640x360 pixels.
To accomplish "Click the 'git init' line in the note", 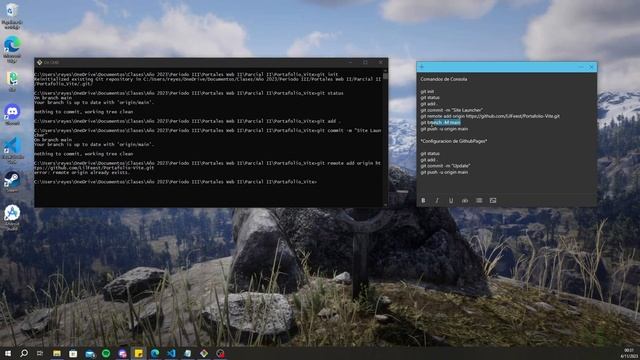I will point(427,91).
